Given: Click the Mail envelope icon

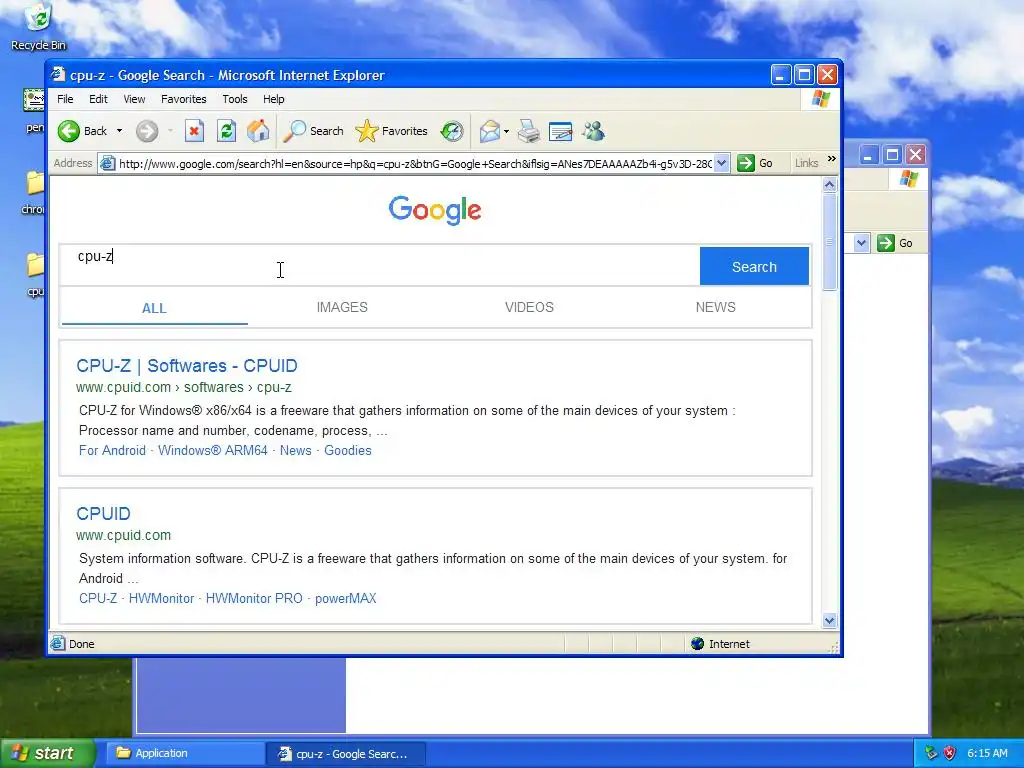Looking at the screenshot, I should click(x=489, y=131).
